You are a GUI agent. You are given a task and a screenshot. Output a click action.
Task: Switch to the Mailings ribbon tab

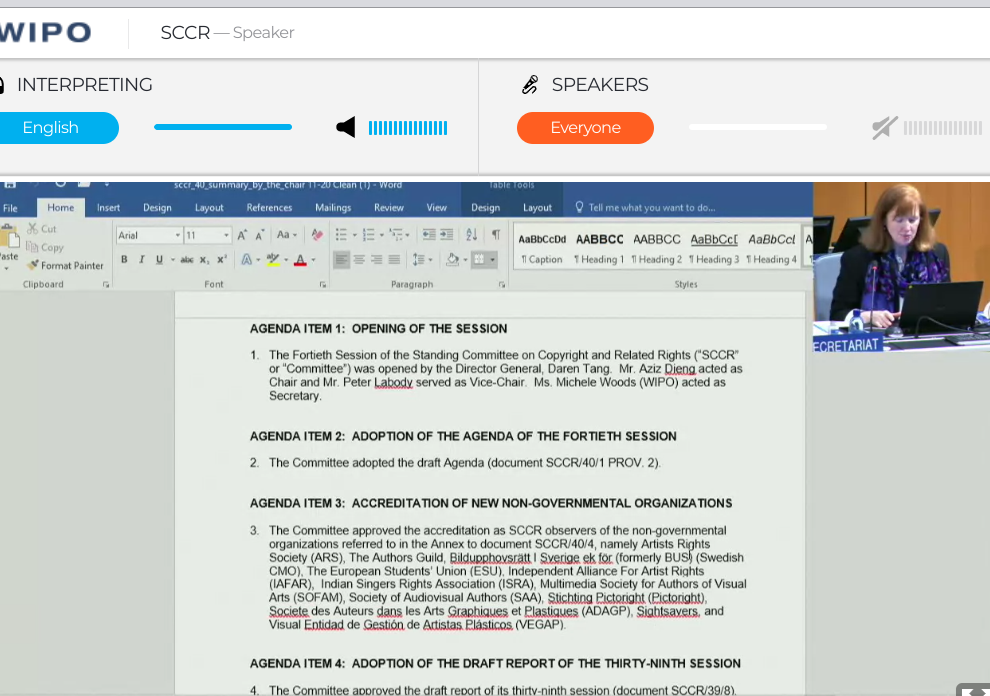(x=333, y=208)
